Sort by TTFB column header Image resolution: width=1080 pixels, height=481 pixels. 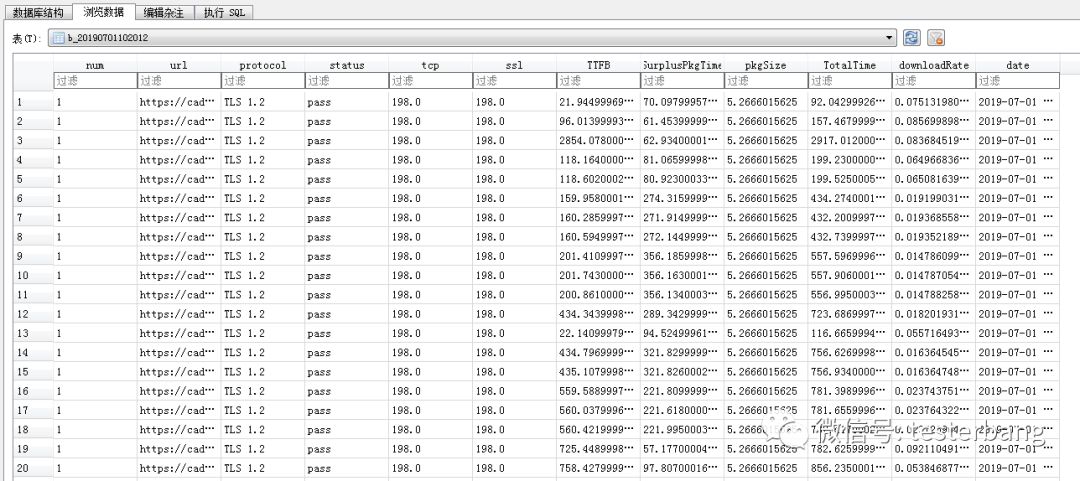tap(599, 65)
